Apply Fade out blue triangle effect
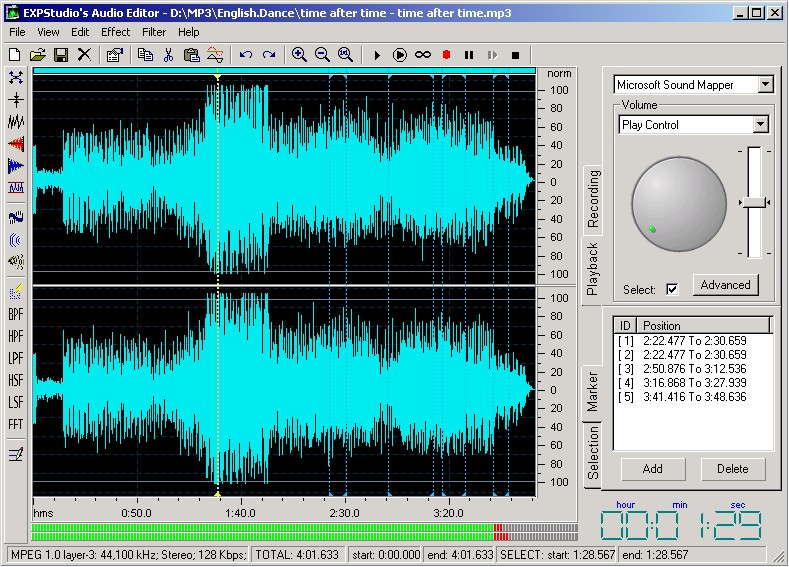Screen dimensions: 789x567 [16, 166]
